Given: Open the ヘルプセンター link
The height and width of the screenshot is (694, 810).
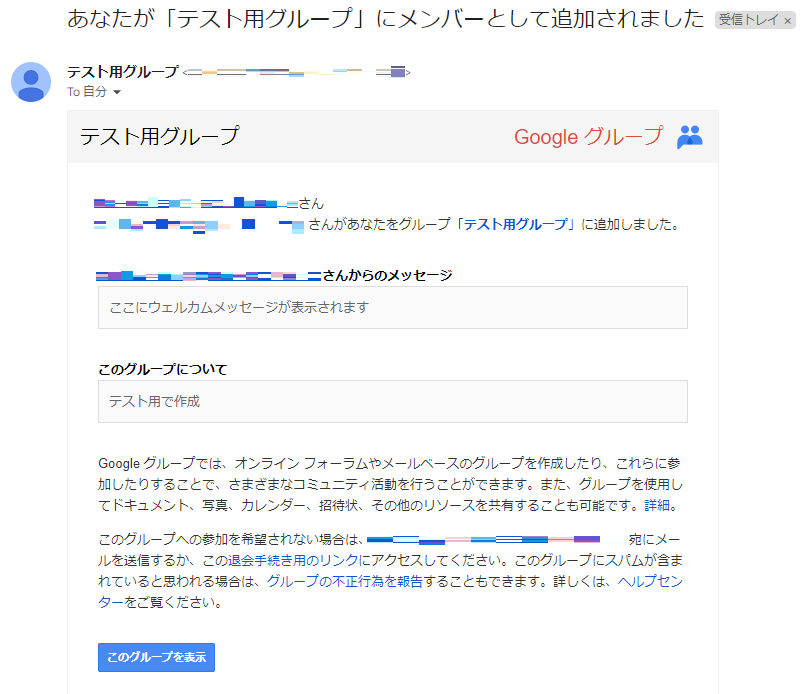Looking at the screenshot, I should 650,581.
